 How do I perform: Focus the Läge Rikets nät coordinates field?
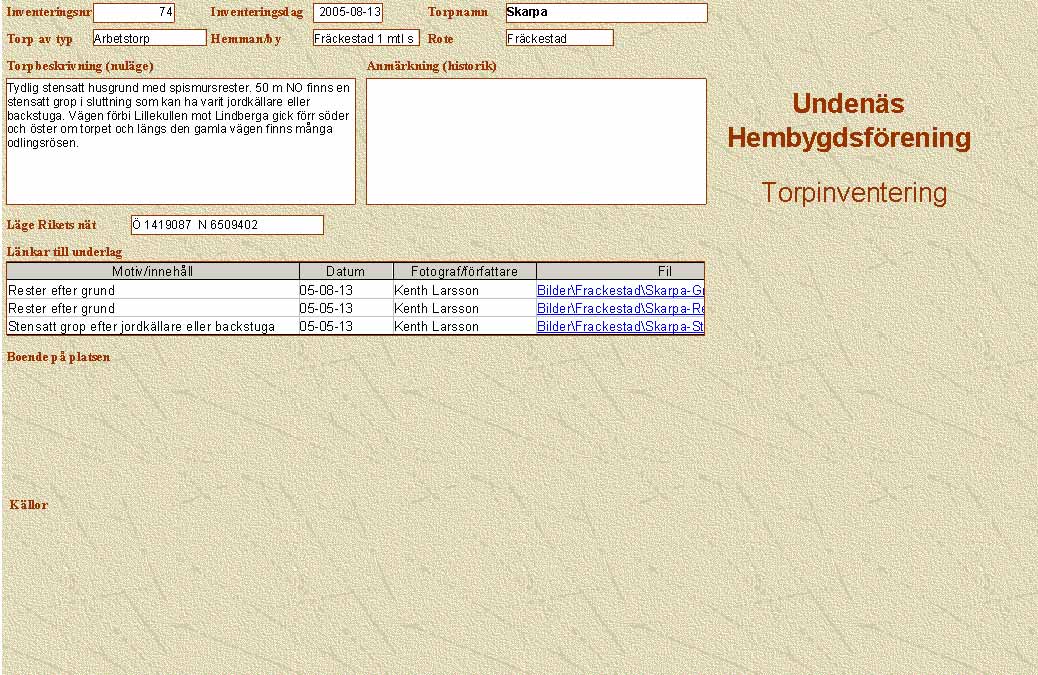[x=227, y=225]
